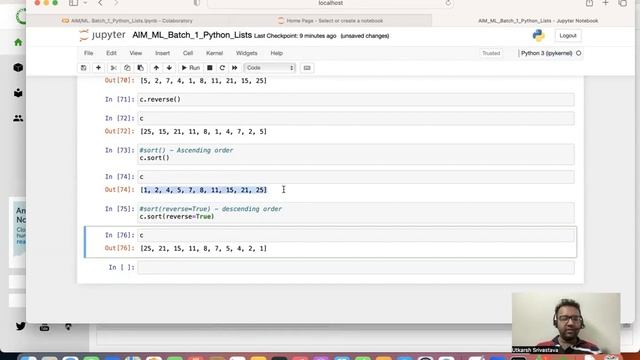
Task: Click the Jupyter logo
Action: point(102,36)
